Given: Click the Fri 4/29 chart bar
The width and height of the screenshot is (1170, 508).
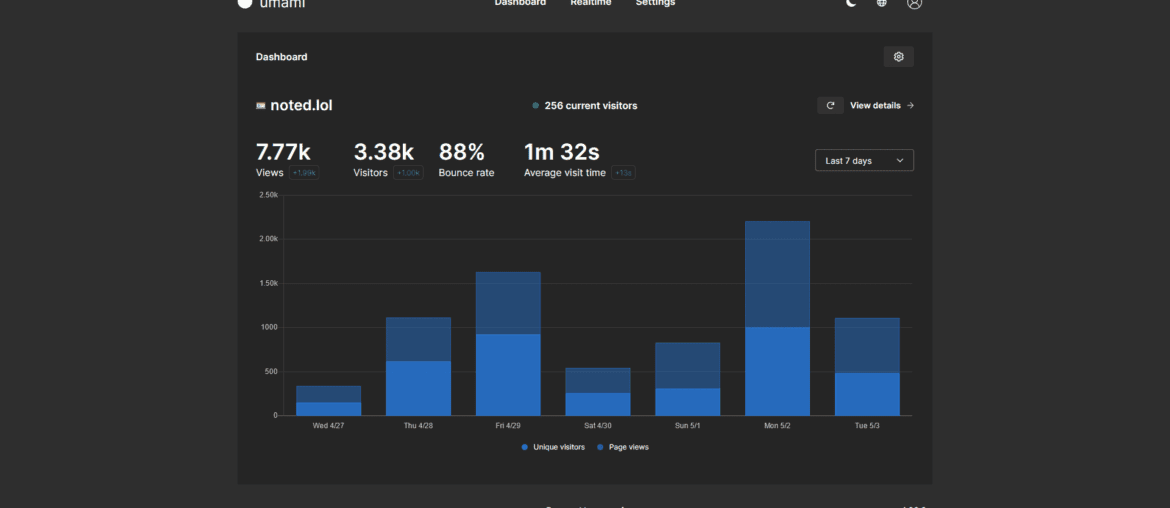Looking at the screenshot, I should (508, 344).
